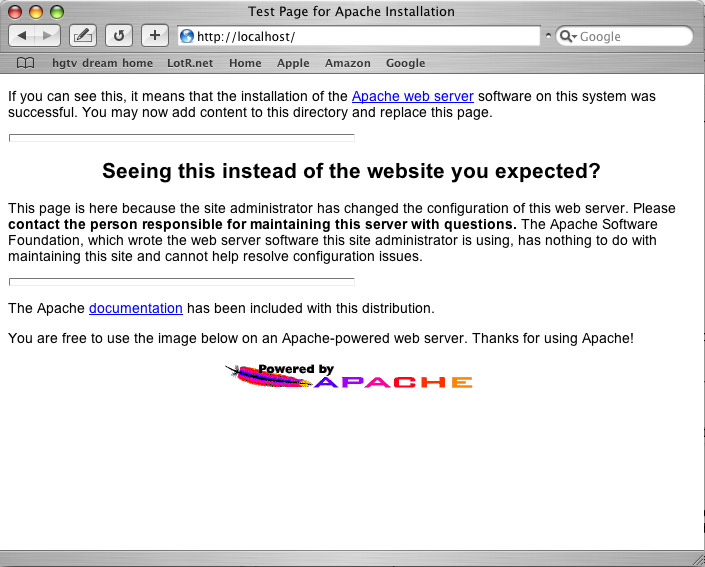
Task: Open the Apache documentation link
Action: point(135,308)
